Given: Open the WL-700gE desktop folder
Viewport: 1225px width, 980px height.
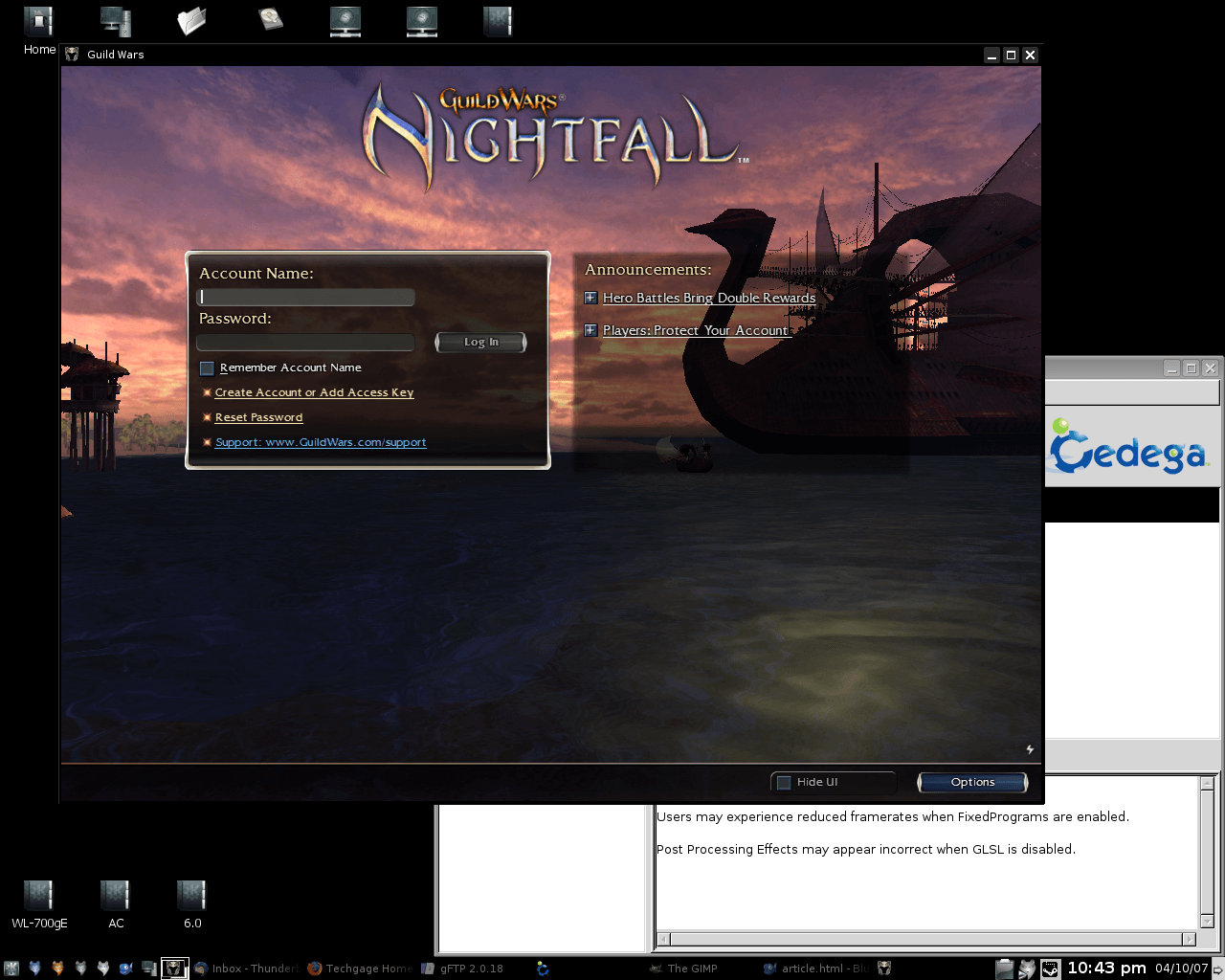Looking at the screenshot, I should 38,896.
